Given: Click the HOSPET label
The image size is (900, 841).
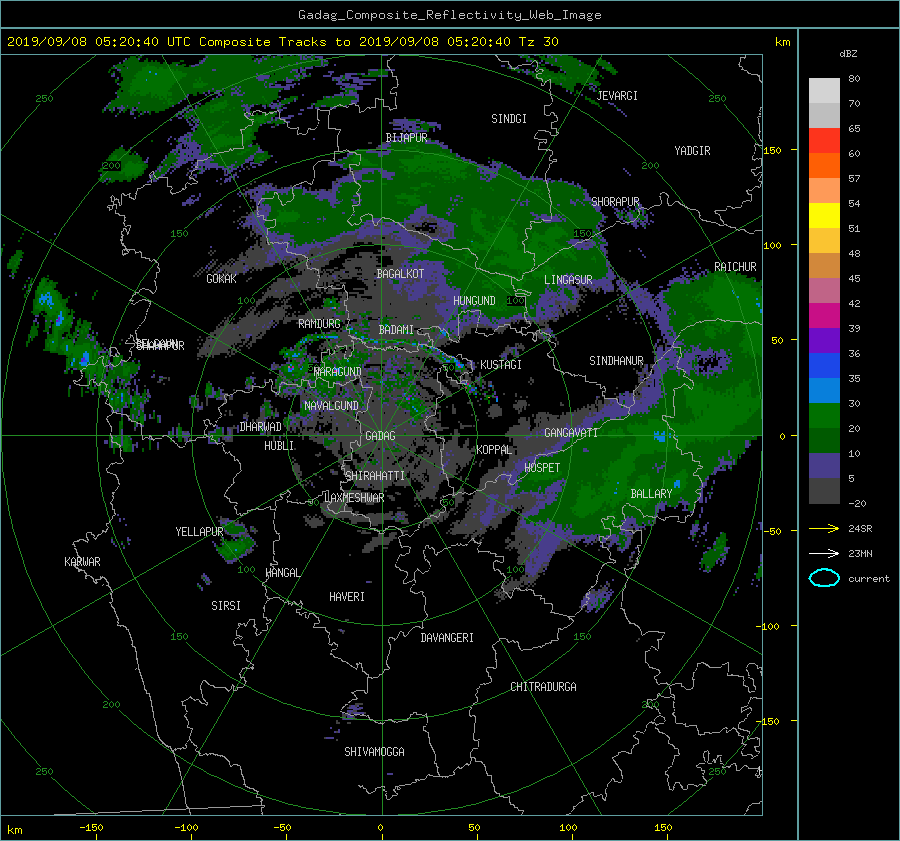Looking at the screenshot, I should pos(542,468).
